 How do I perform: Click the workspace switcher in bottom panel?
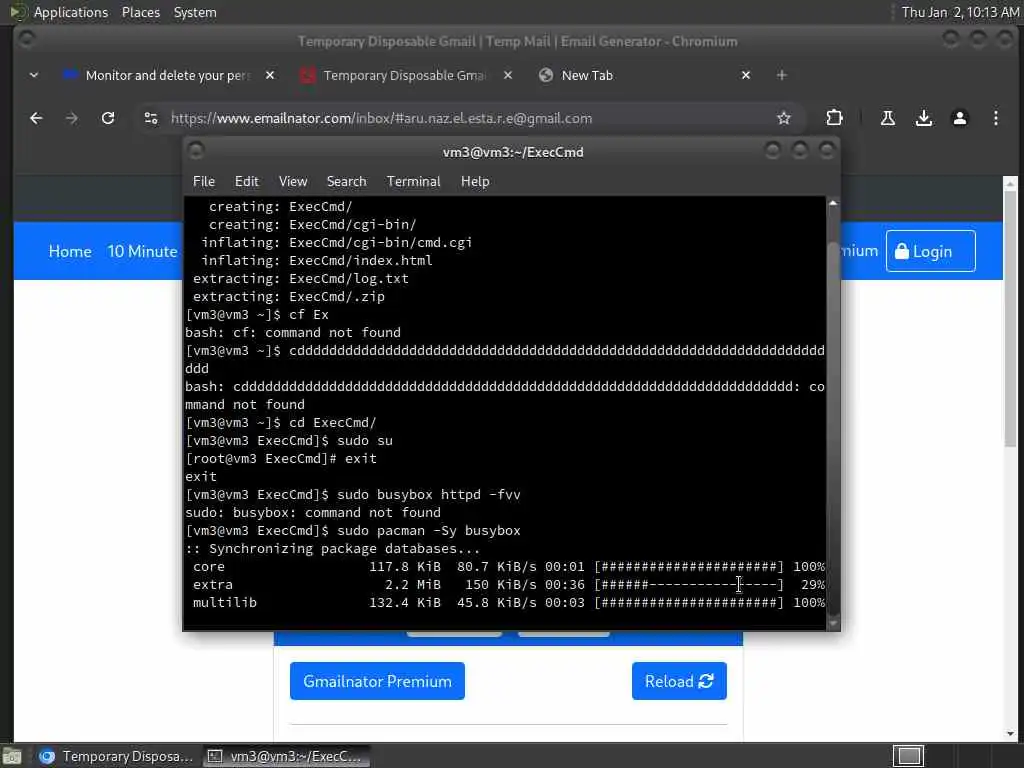pyautogui.click(x=908, y=756)
